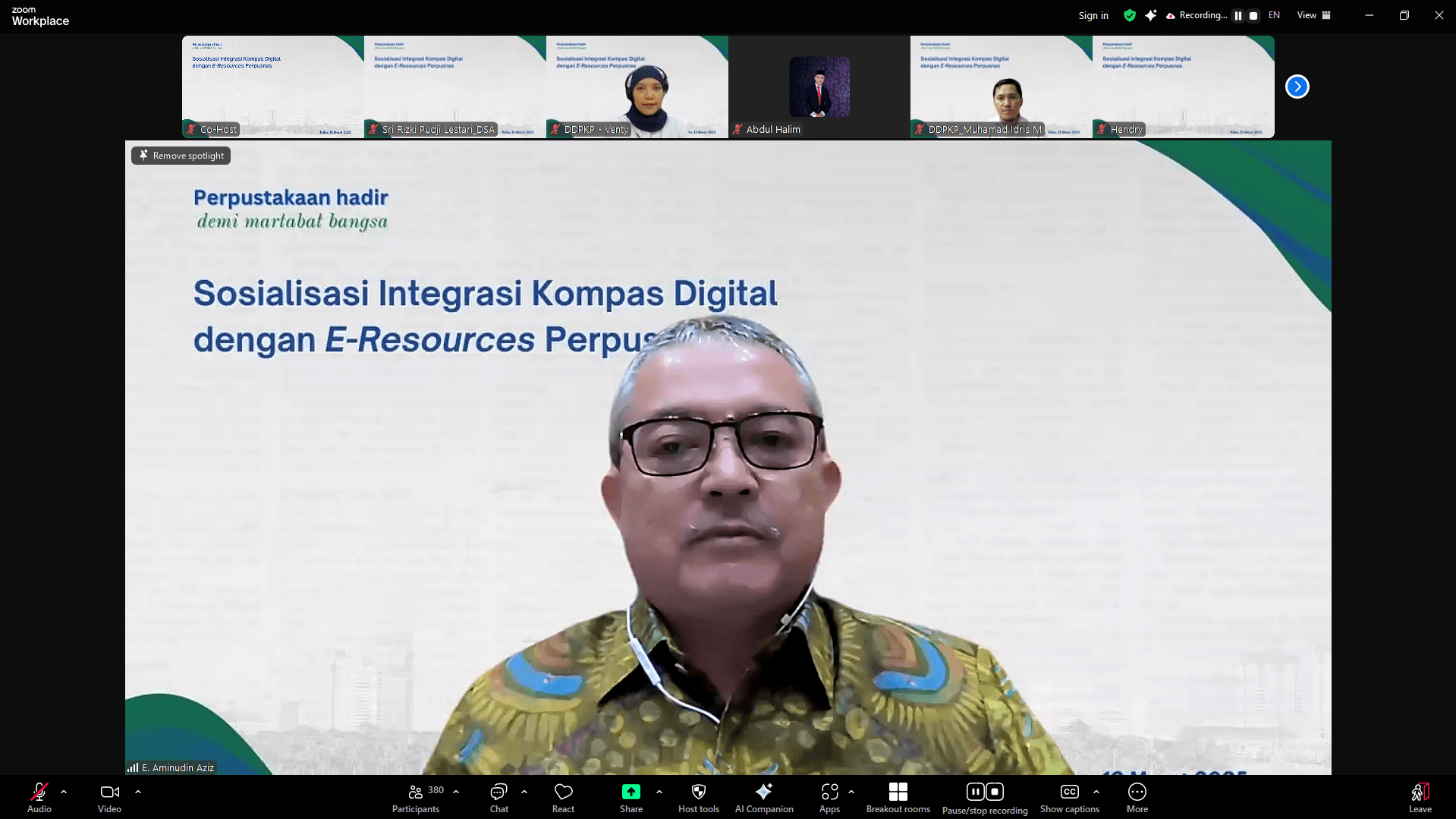Viewport: 1456px width, 819px height.
Task: Click the muted mic icon on Hendry
Action: 1101,129
